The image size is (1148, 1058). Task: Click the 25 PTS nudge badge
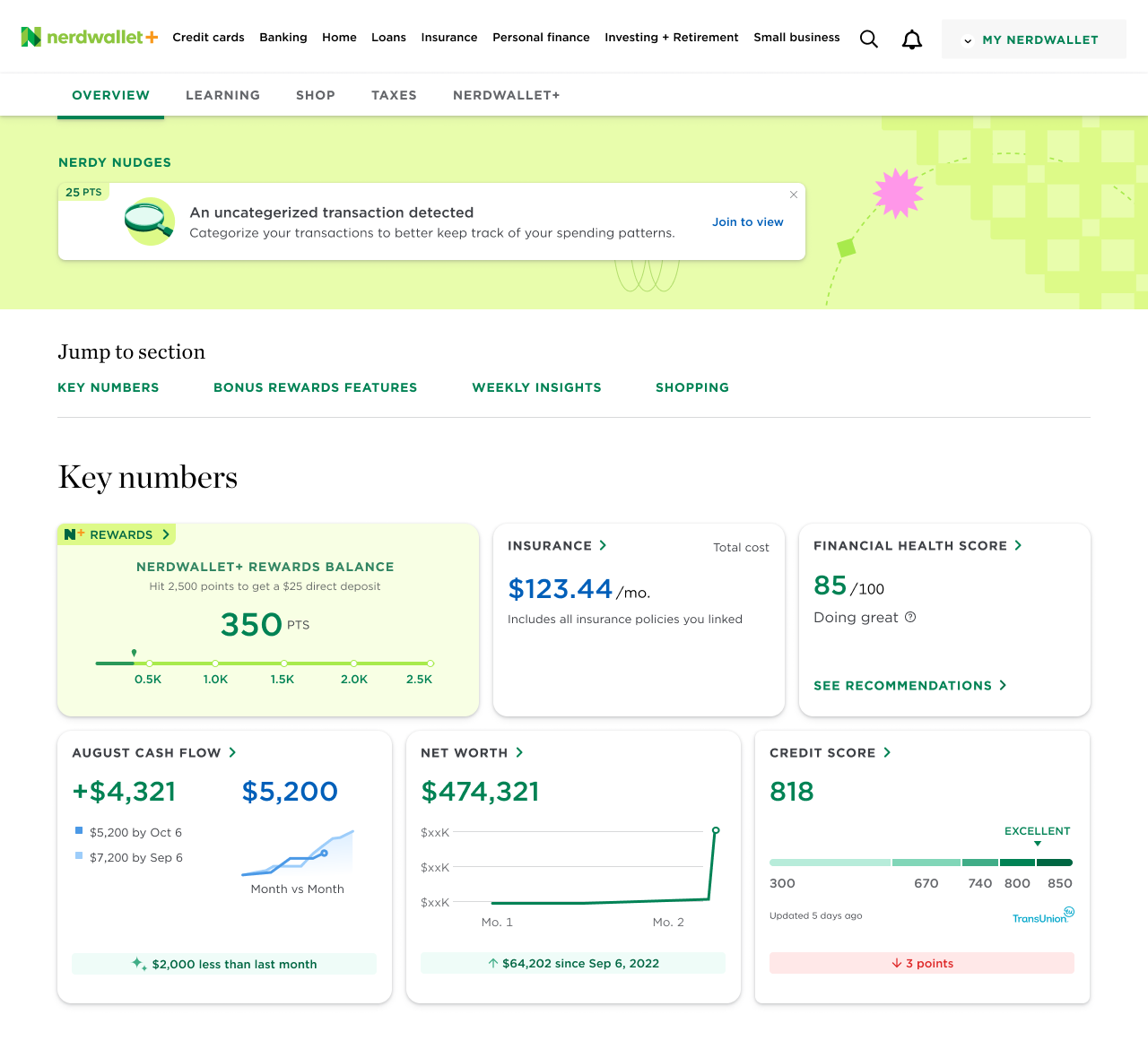83,192
